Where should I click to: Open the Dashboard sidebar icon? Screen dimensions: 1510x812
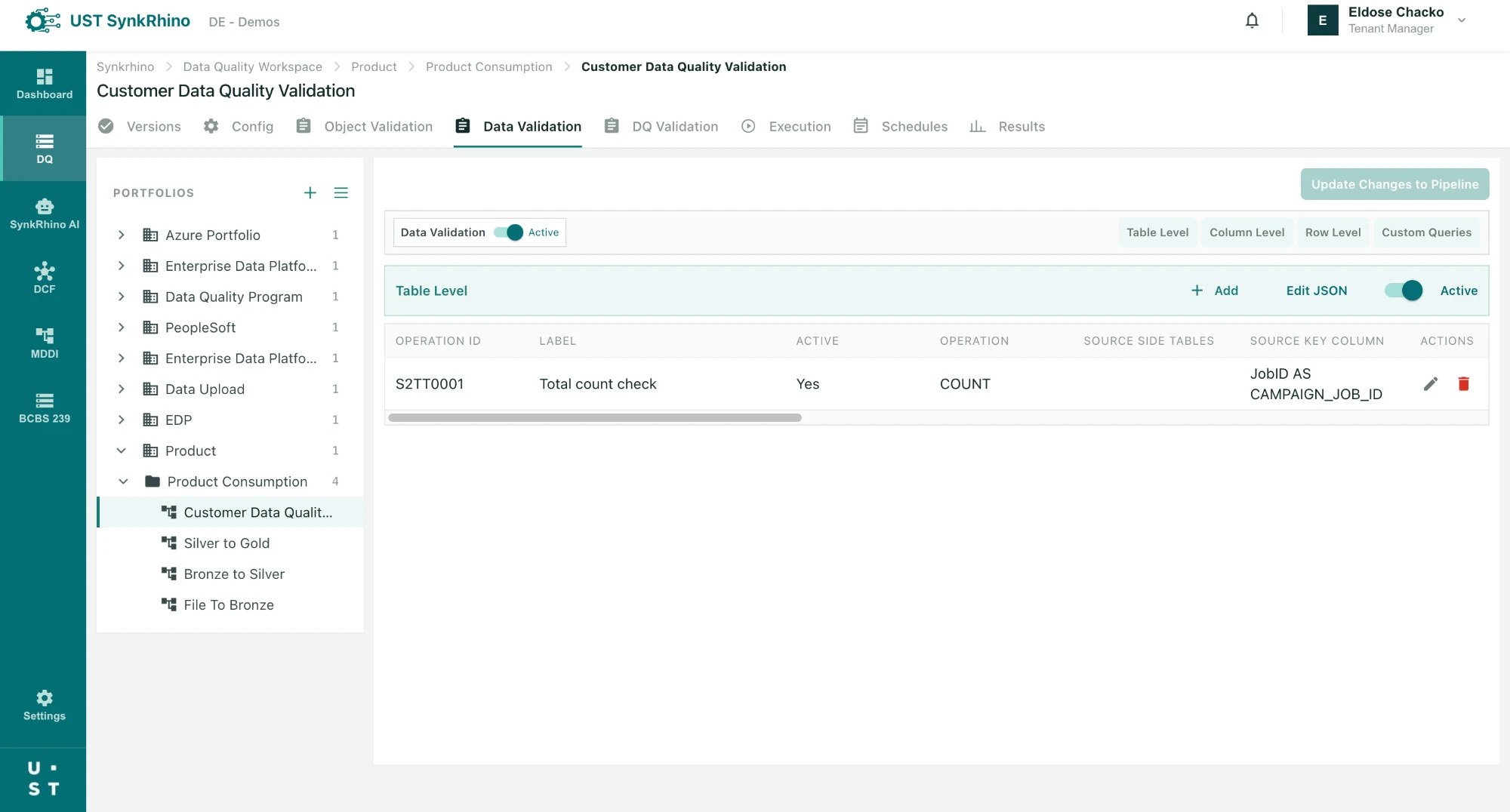44,84
